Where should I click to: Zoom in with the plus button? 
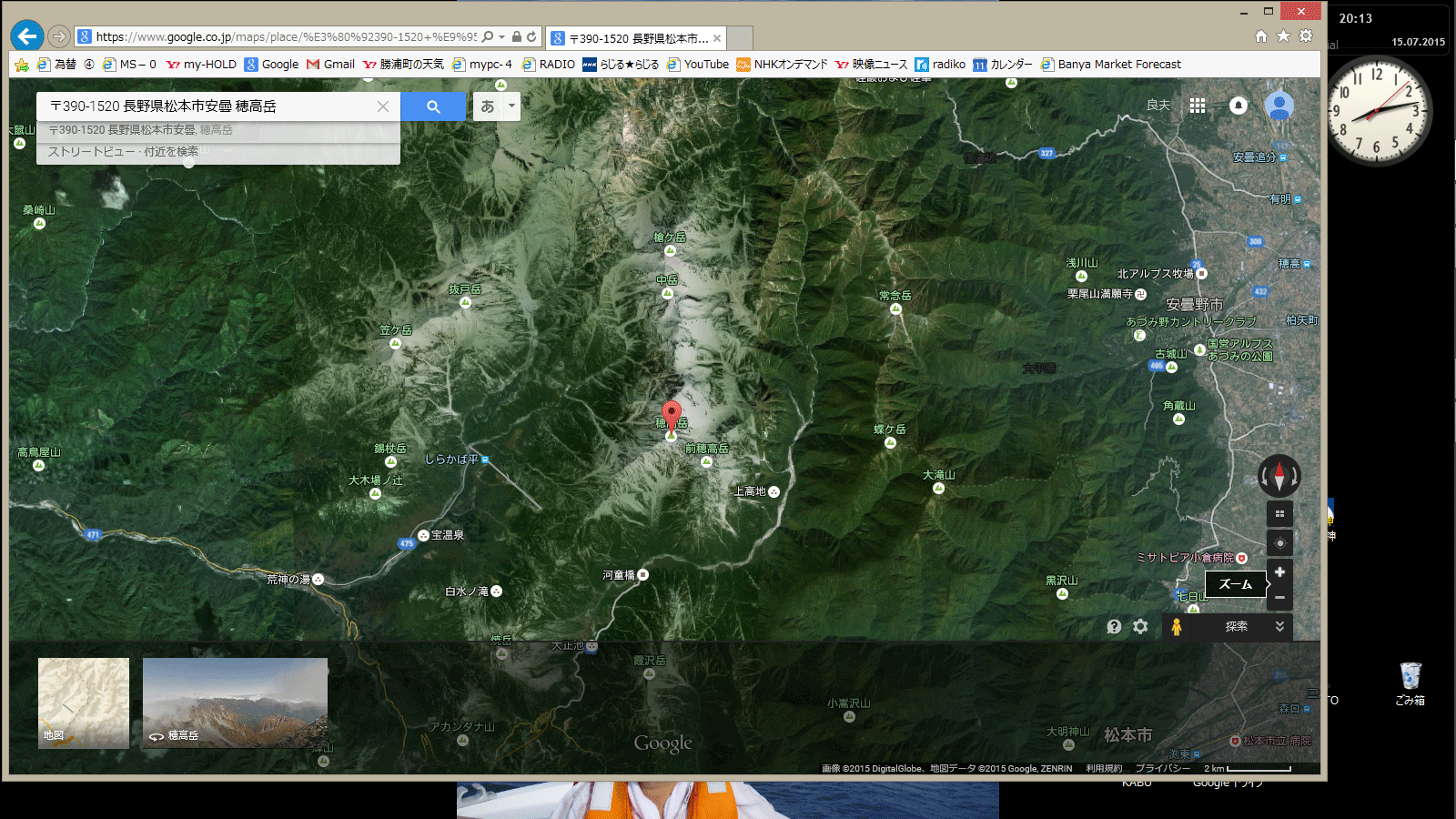[x=1279, y=572]
